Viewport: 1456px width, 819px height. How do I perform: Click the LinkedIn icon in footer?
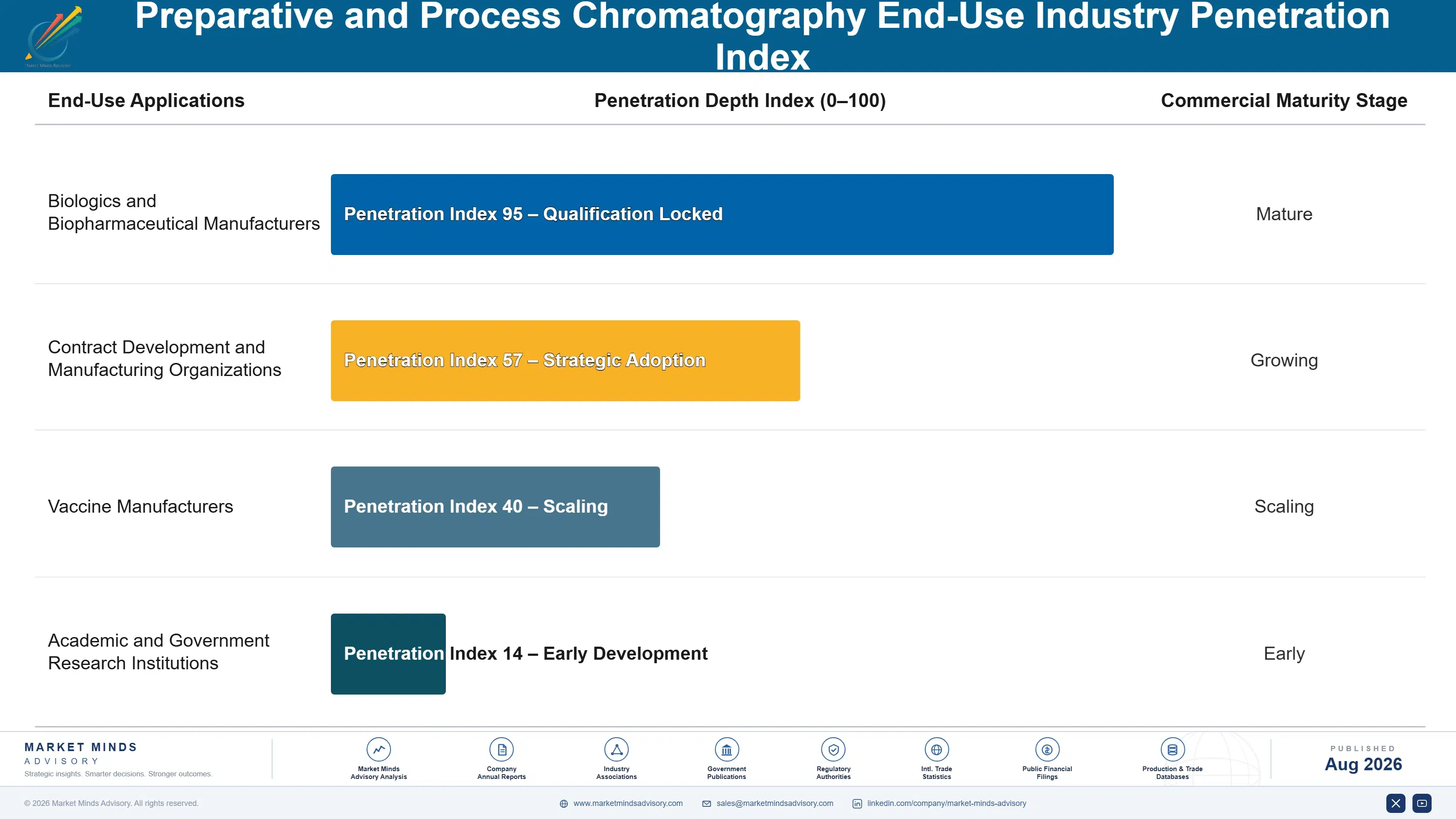(857, 804)
